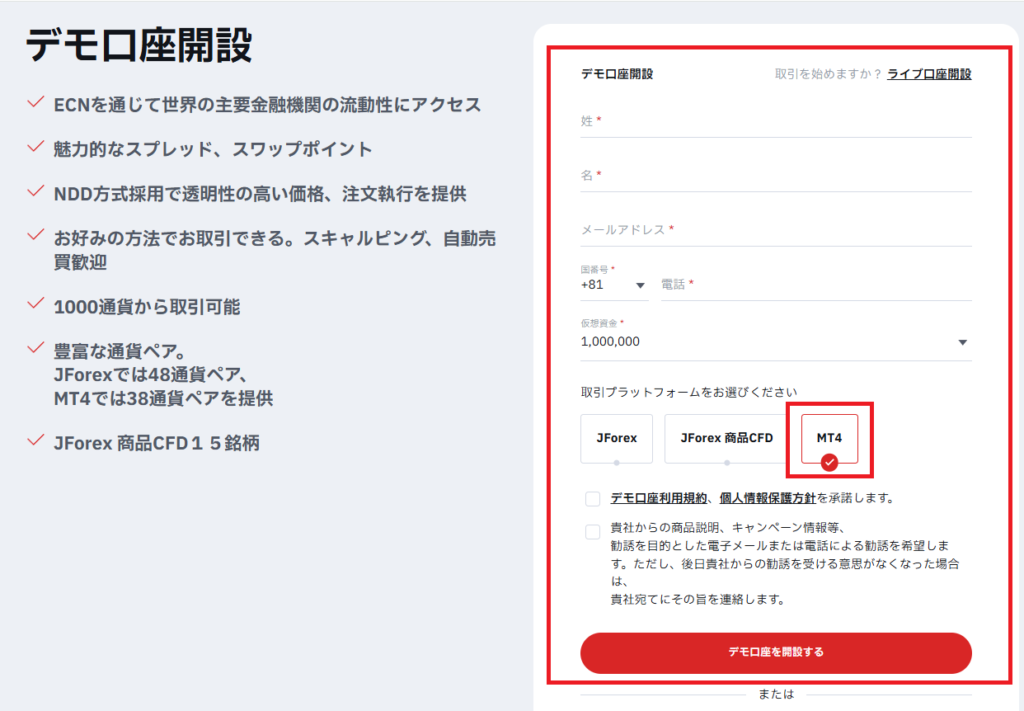Open the 国番号 +81 country code dropdown
This screenshot has height=711, width=1024.
point(613,285)
